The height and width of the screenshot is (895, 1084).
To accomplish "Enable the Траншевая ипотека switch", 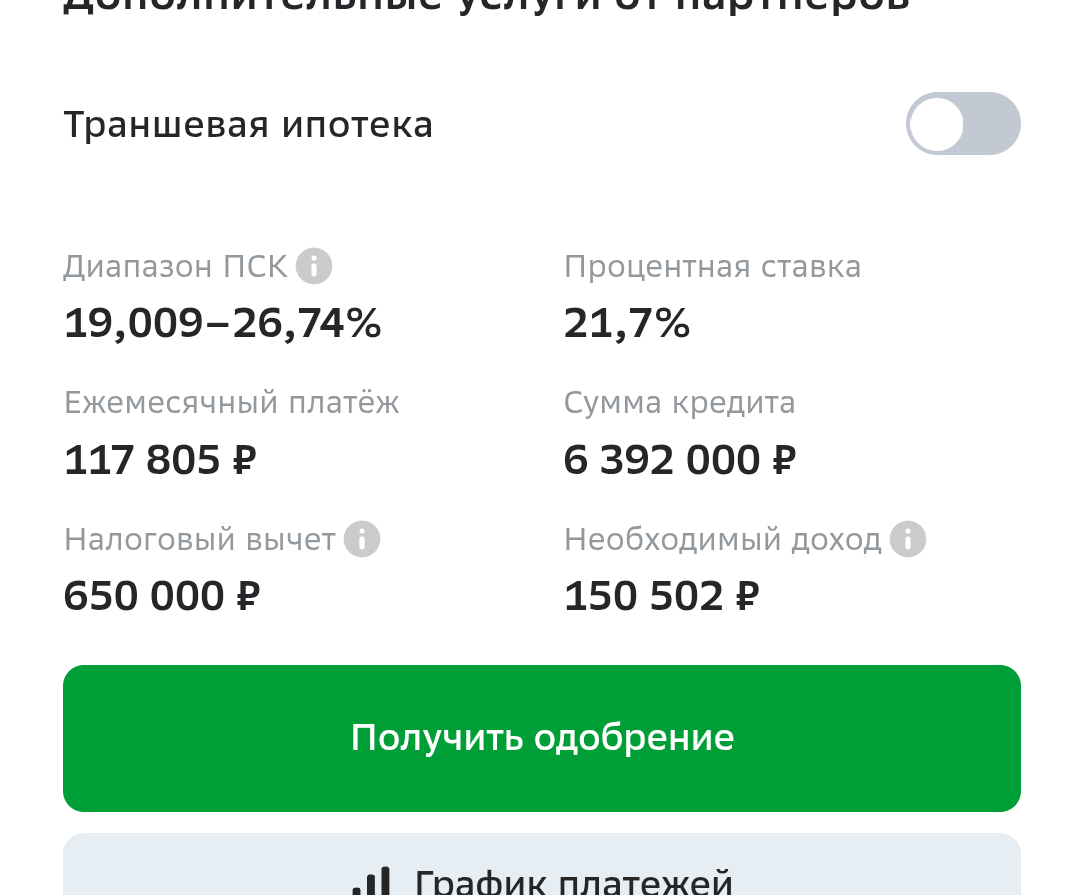I will pyautogui.click(x=963, y=124).
